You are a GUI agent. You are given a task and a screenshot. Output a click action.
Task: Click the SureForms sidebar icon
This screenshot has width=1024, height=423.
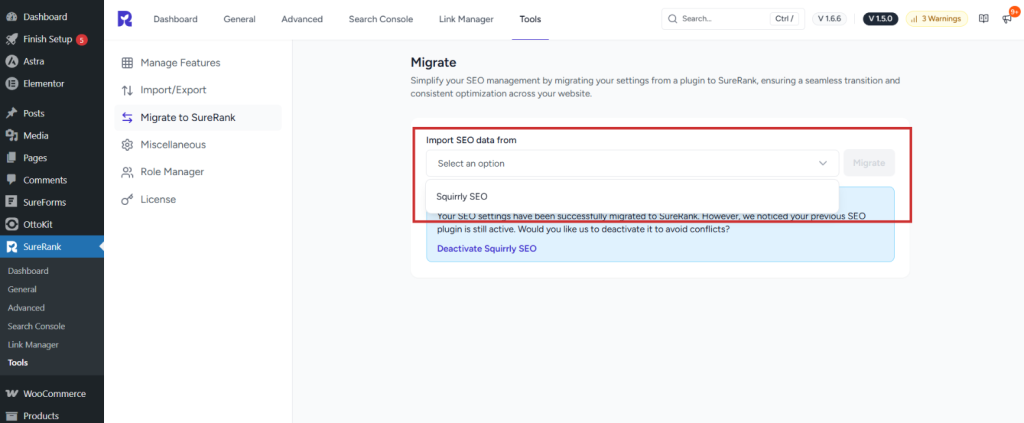[11, 202]
